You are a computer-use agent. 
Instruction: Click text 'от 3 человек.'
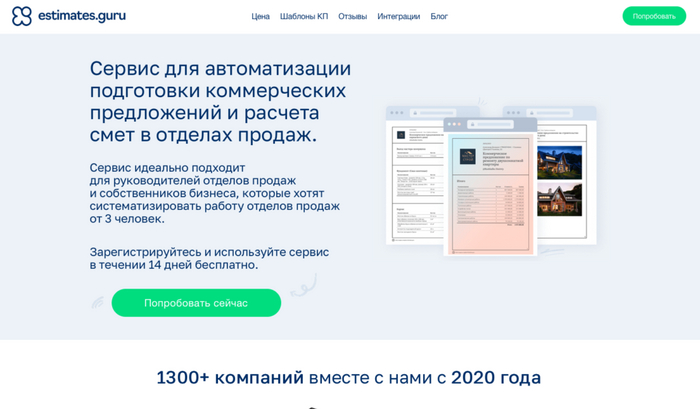click(127, 219)
